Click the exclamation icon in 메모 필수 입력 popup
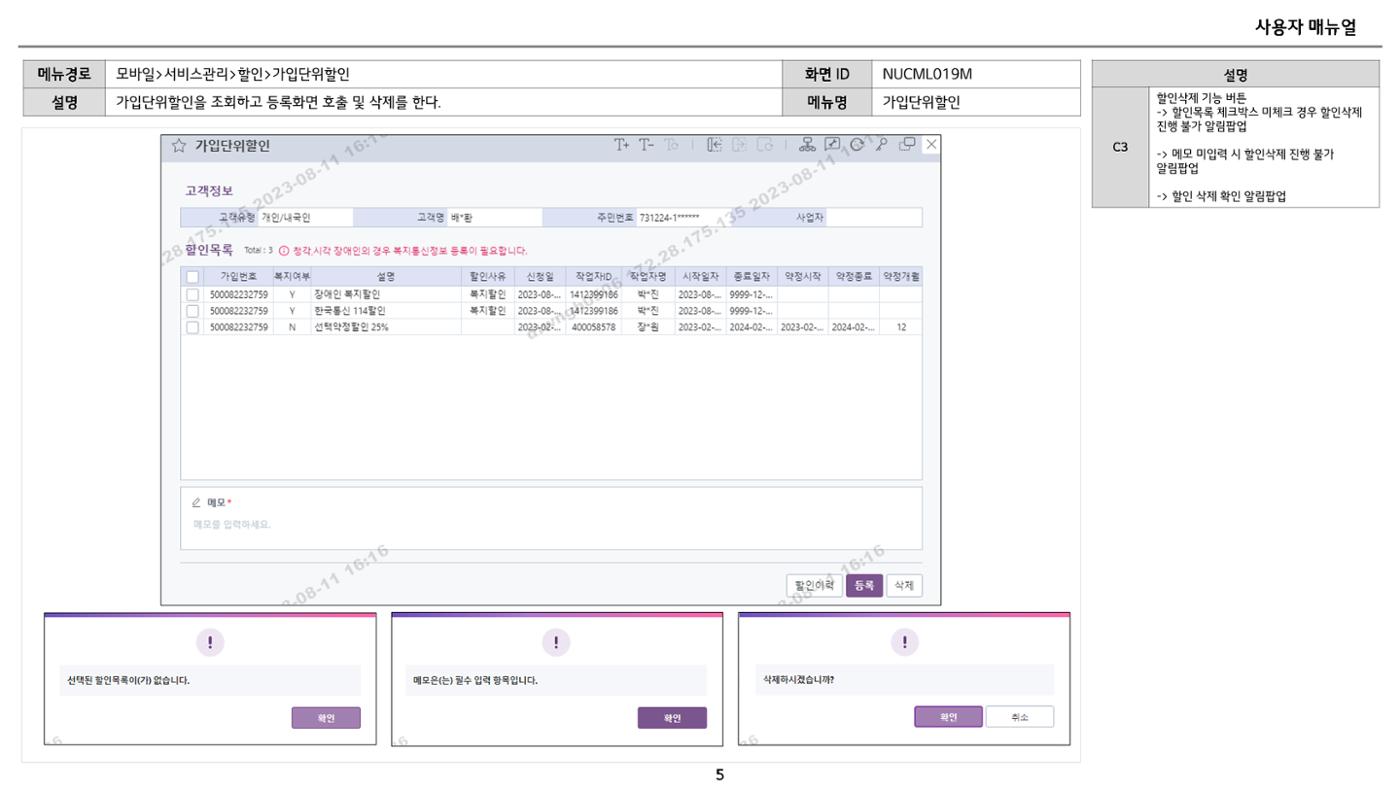 [557, 643]
